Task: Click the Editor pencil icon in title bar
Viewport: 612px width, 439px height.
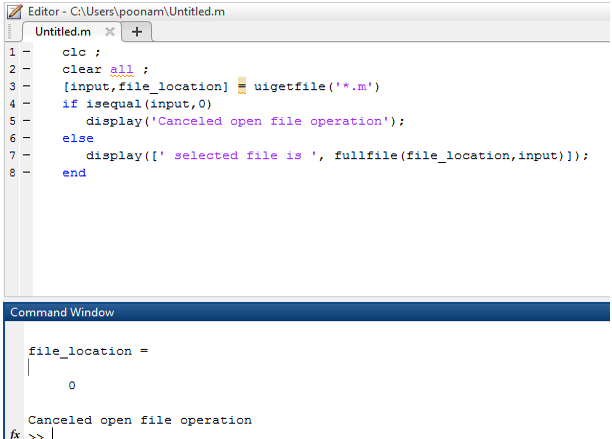Action: pos(14,11)
